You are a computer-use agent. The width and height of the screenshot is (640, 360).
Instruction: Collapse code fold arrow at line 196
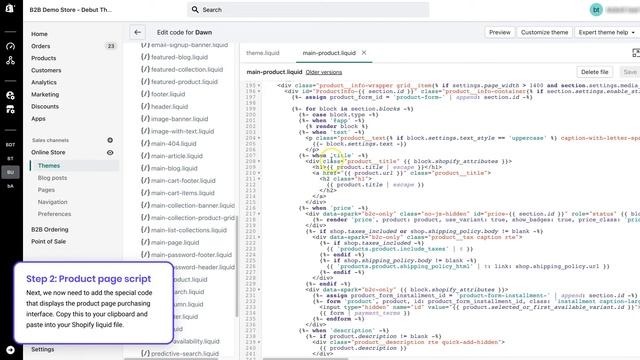(259, 91)
